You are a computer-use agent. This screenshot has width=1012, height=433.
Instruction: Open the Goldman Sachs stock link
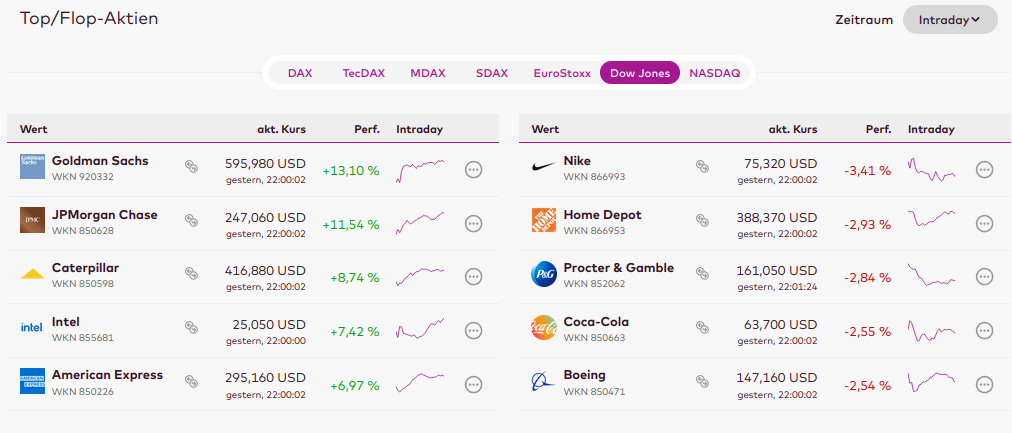pos(100,161)
